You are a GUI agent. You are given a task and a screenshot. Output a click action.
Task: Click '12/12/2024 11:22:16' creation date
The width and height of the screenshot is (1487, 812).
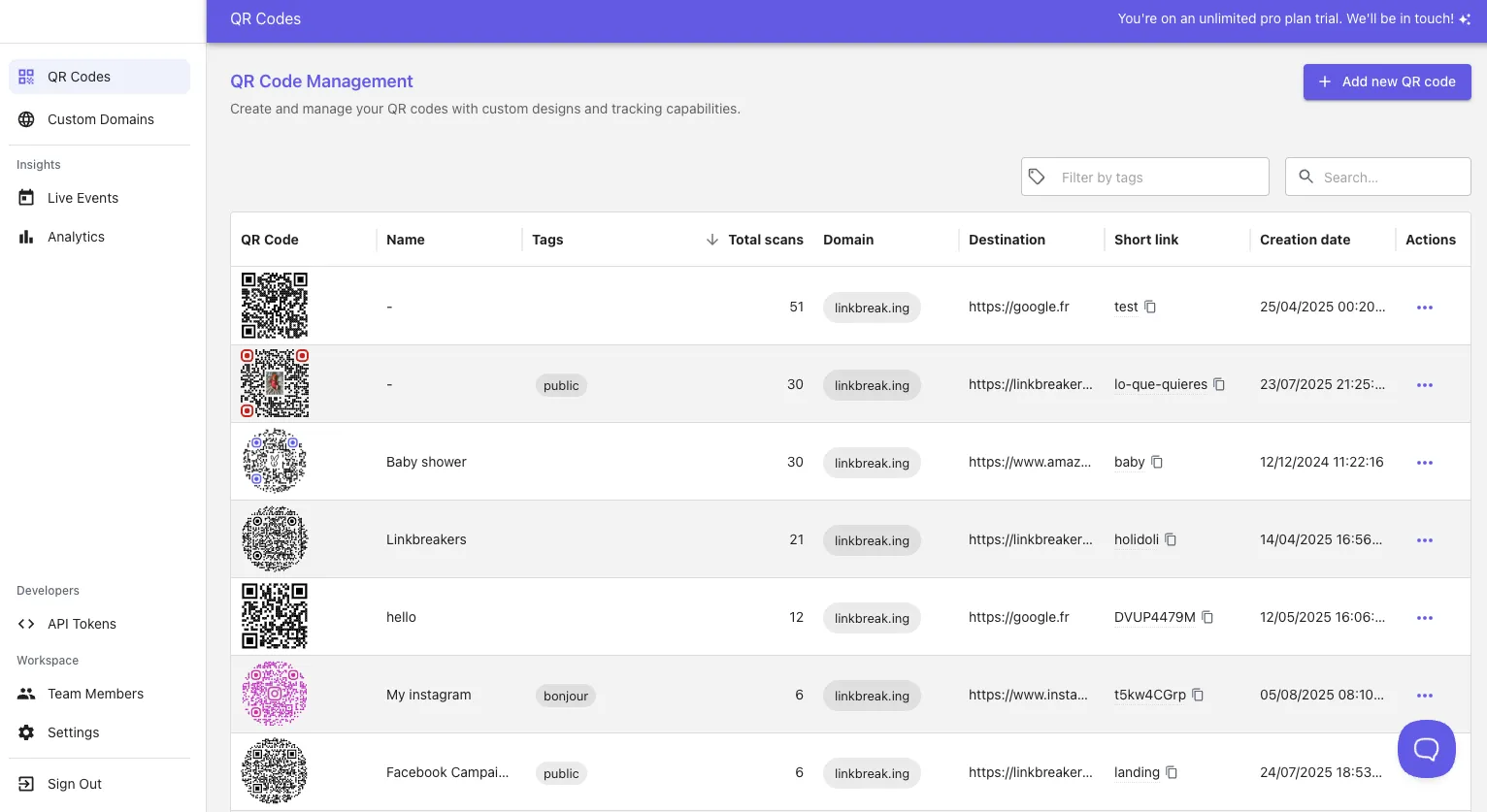(x=1322, y=462)
